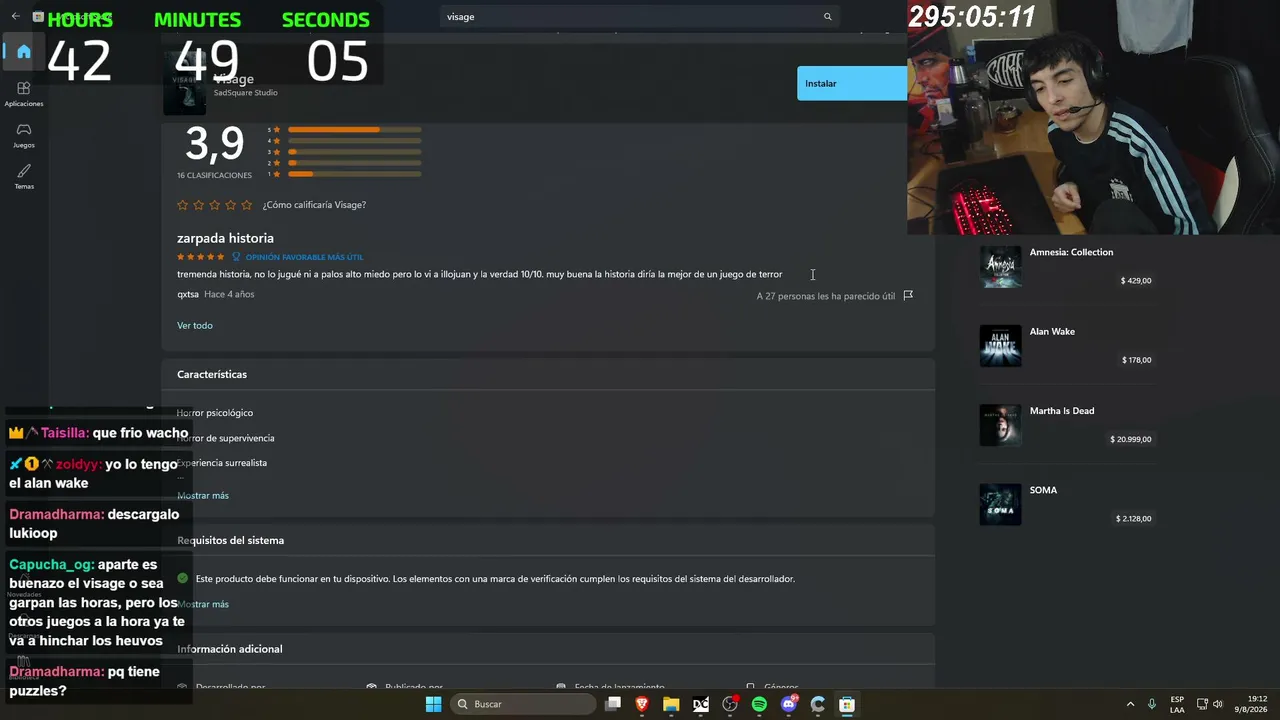Open network settings icon in system tray

tap(1202, 704)
